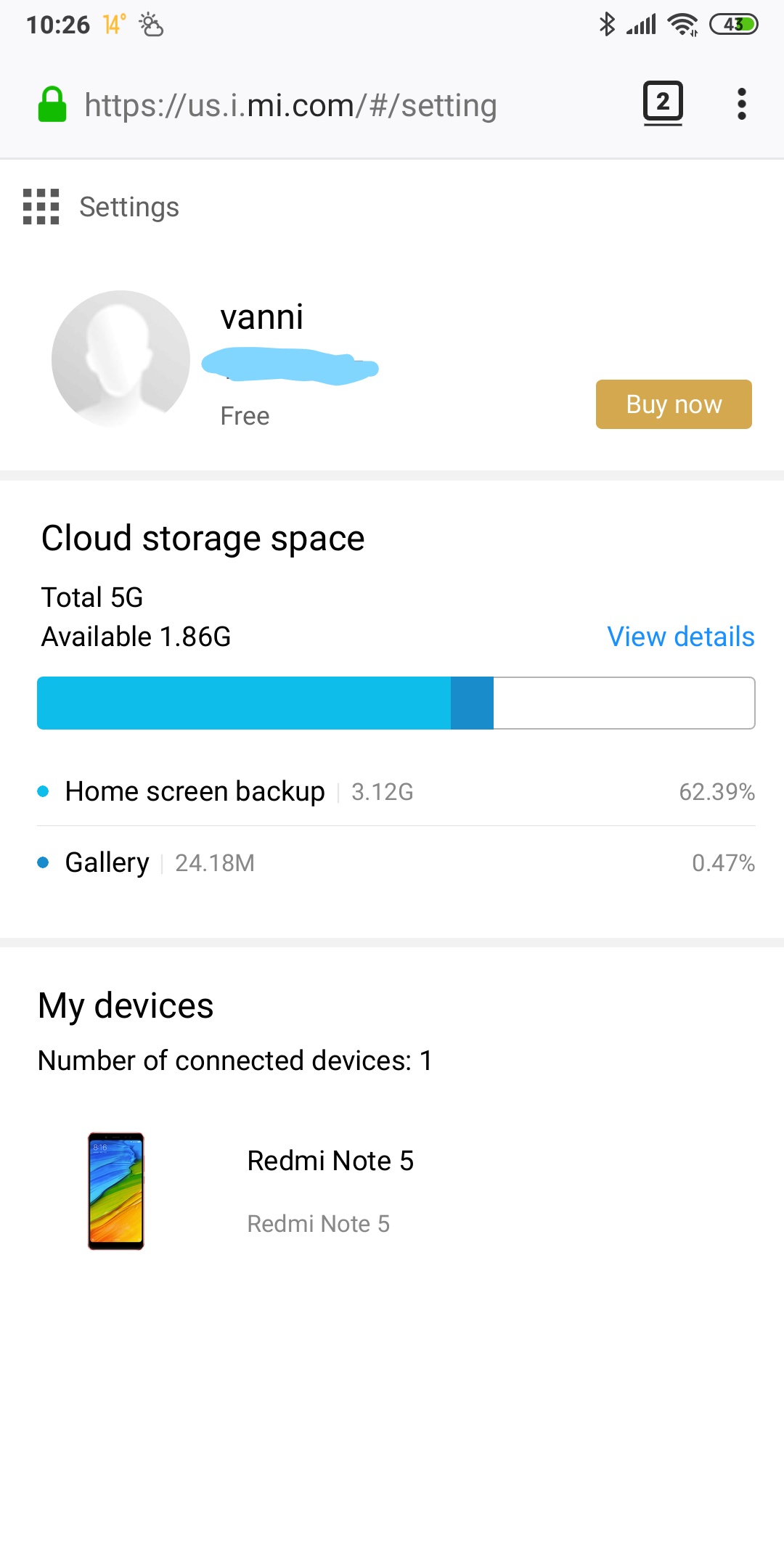Tap the profile avatar picture
The image size is (784, 1568).
[121, 359]
